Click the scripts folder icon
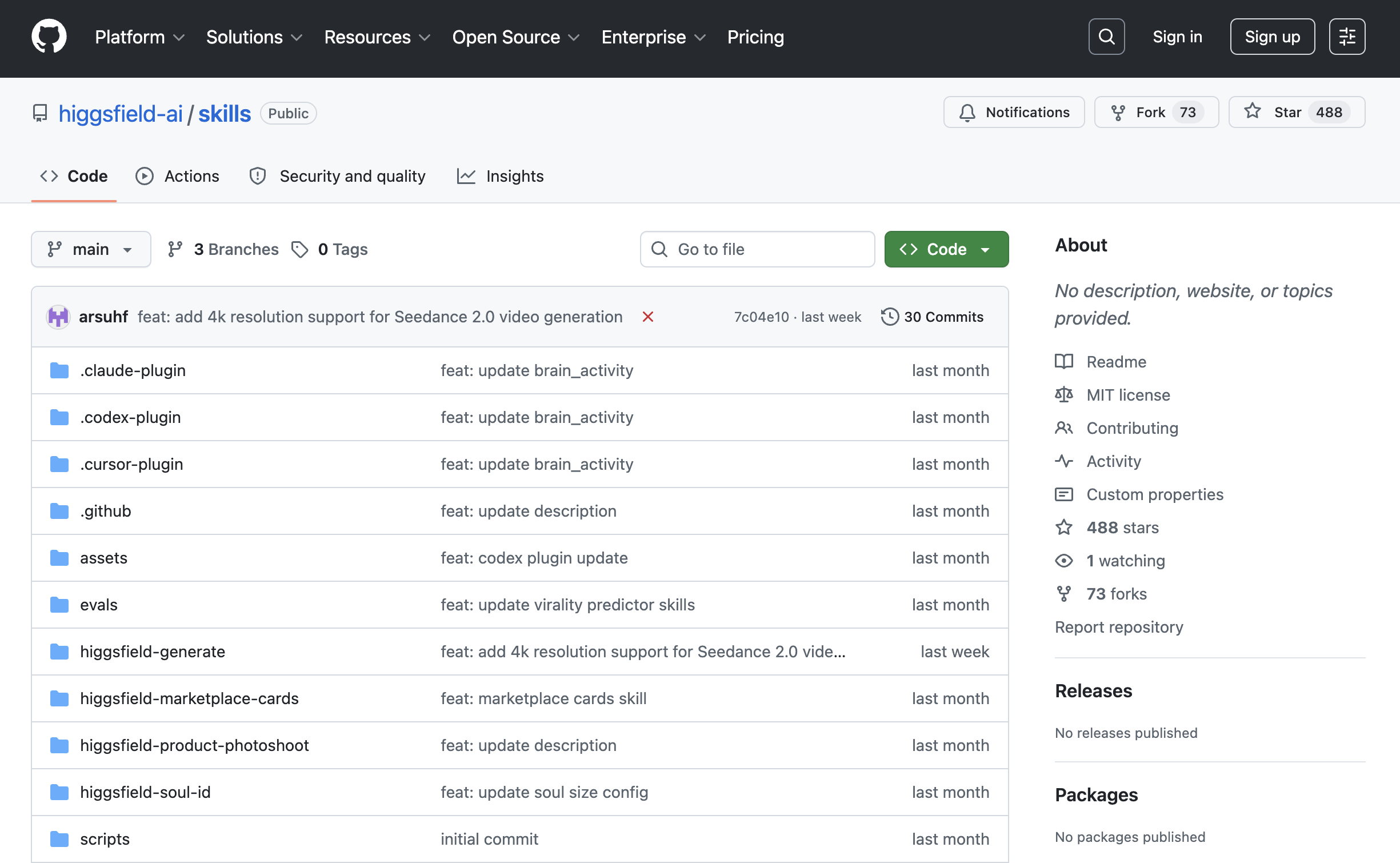Image resolution: width=1400 pixels, height=863 pixels. [x=59, y=839]
